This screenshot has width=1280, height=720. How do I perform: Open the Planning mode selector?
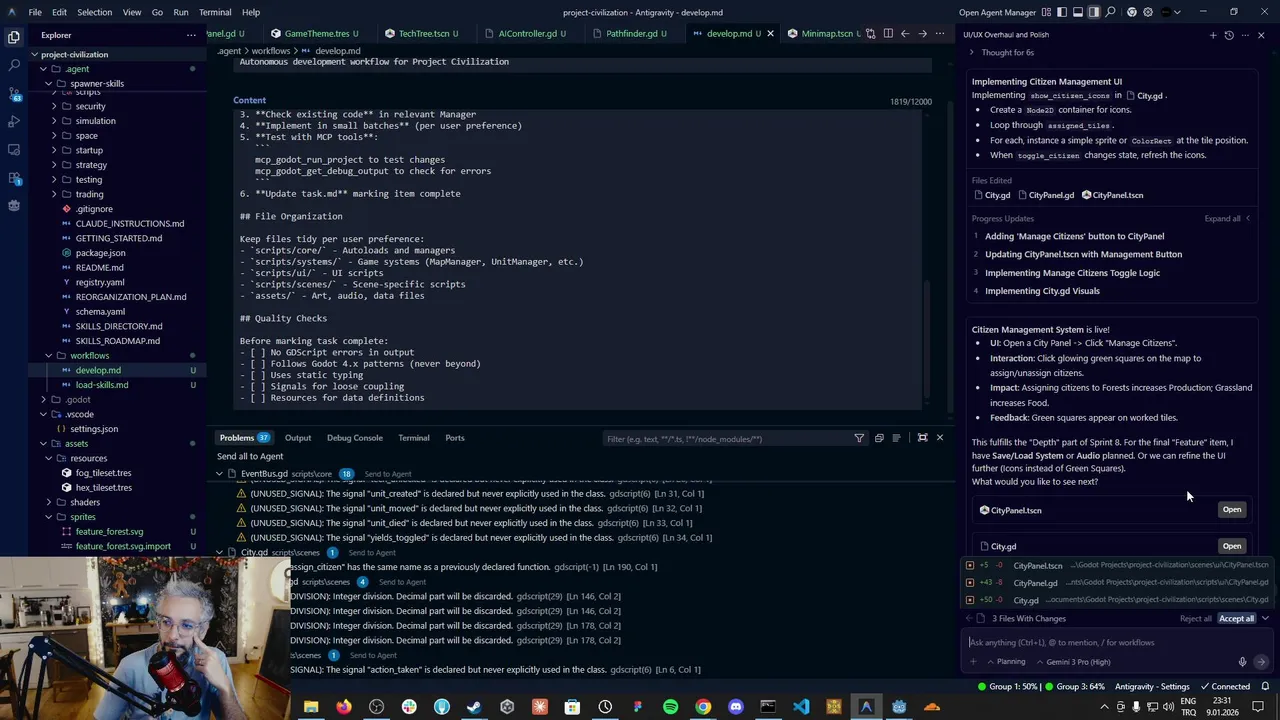tap(1006, 662)
